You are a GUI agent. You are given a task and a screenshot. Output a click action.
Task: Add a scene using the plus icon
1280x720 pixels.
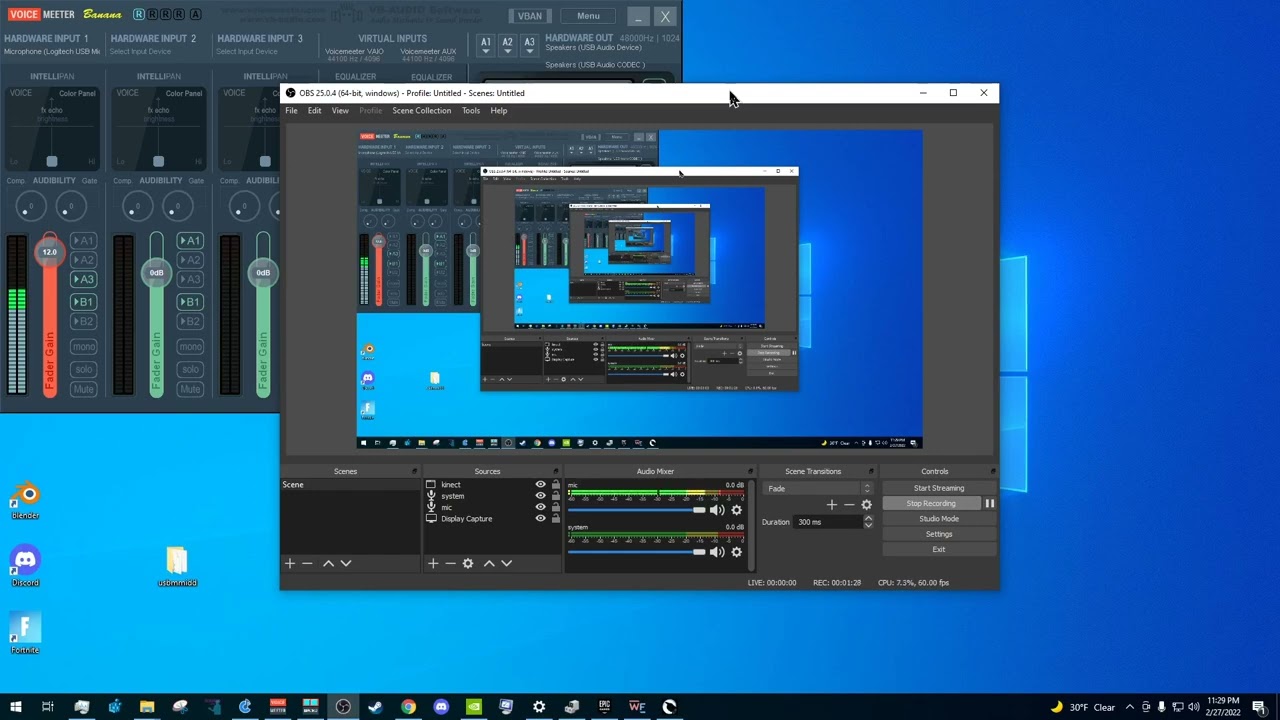[x=290, y=563]
